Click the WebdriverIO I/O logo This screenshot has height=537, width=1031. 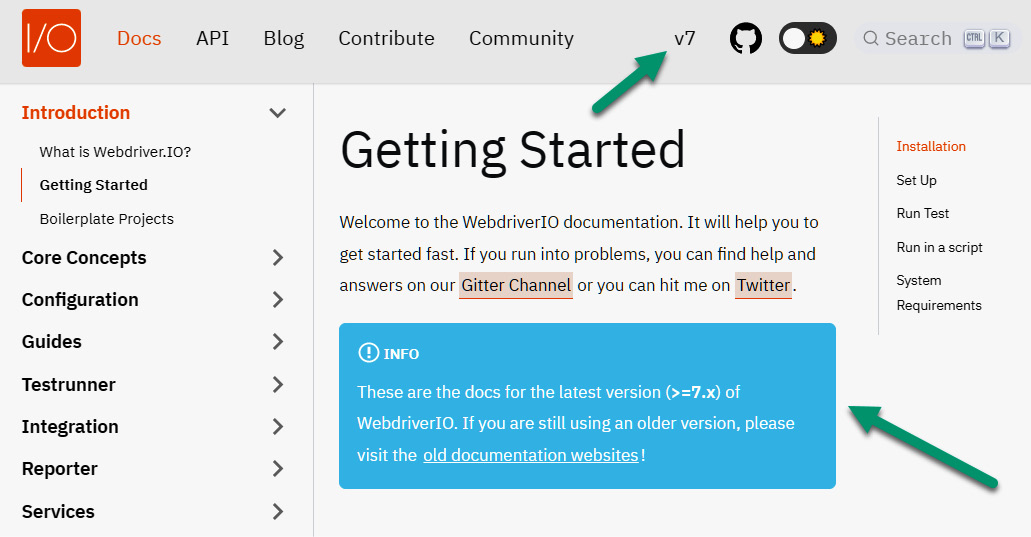point(51,38)
